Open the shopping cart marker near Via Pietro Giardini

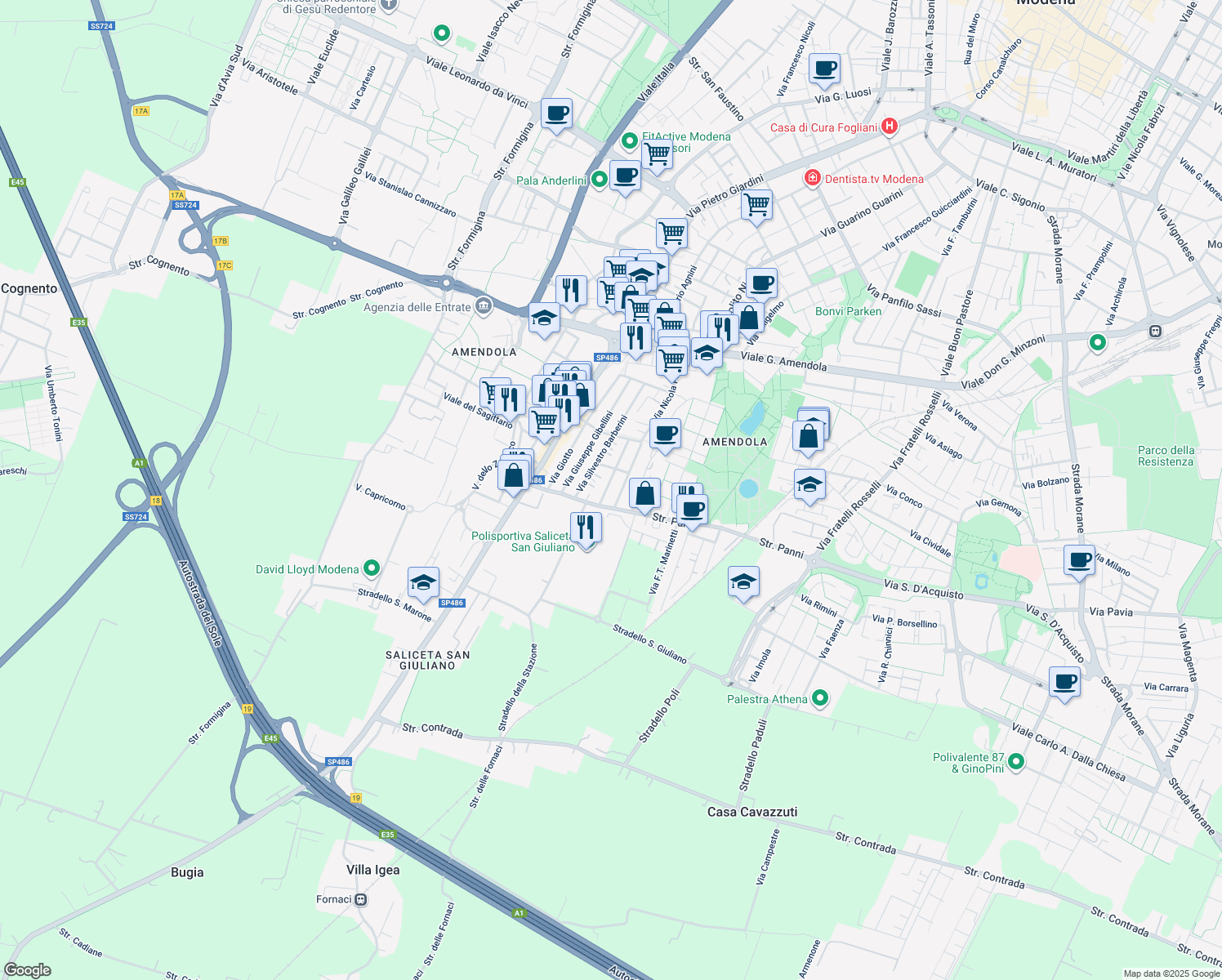pyautogui.click(x=756, y=204)
